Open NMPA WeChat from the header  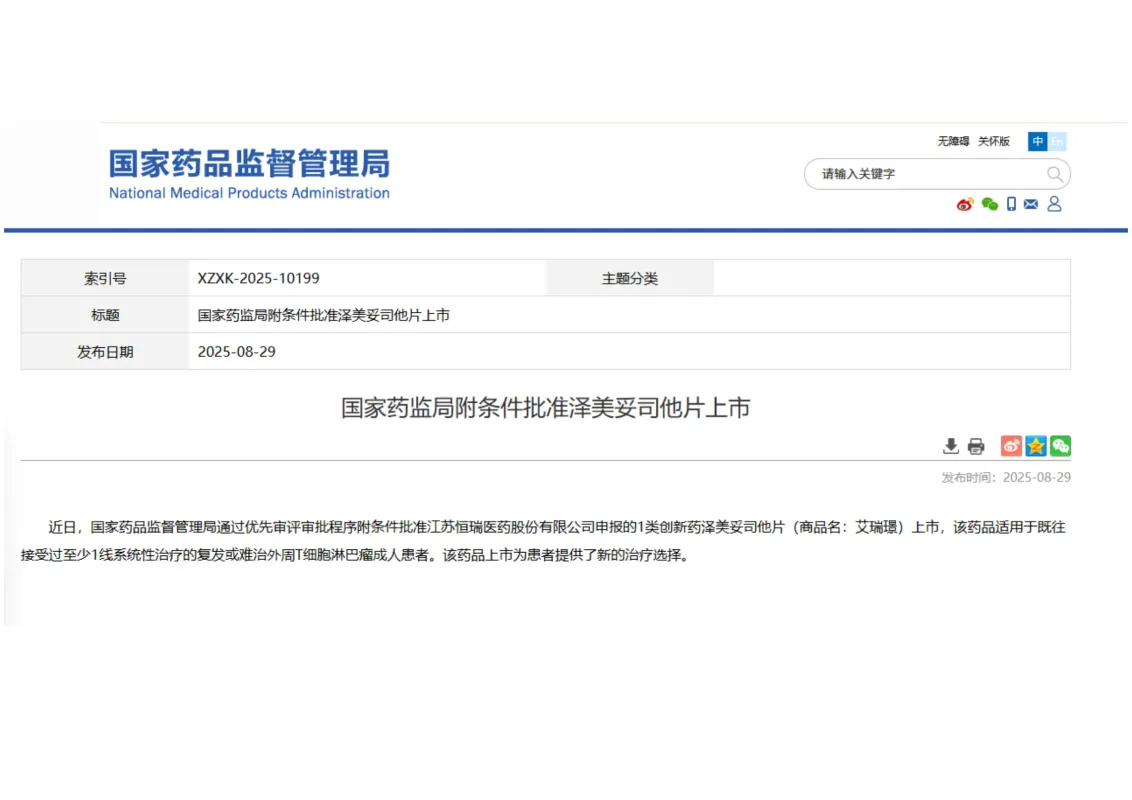coord(990,204)
